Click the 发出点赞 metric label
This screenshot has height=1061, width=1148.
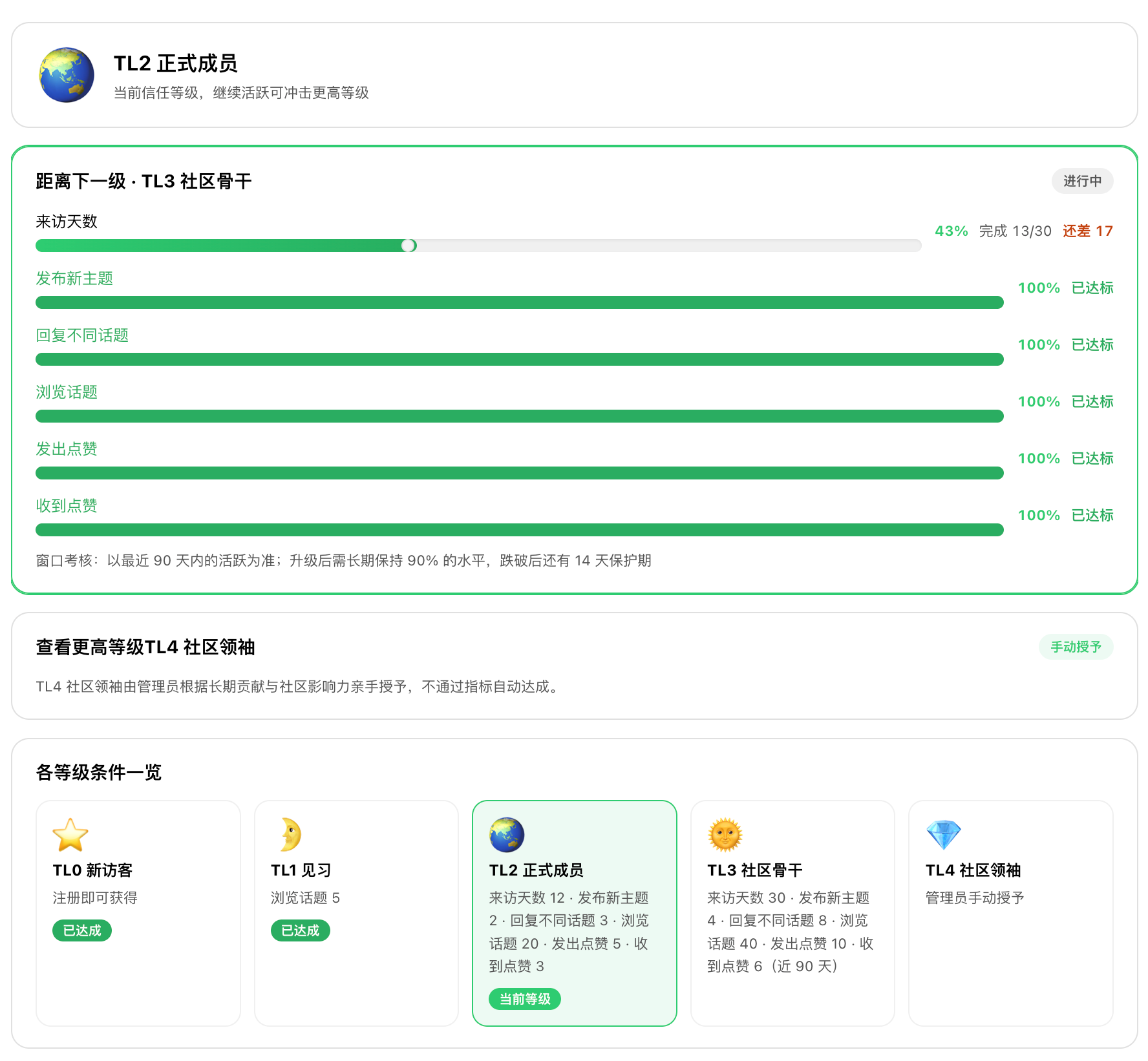[67, 449]
